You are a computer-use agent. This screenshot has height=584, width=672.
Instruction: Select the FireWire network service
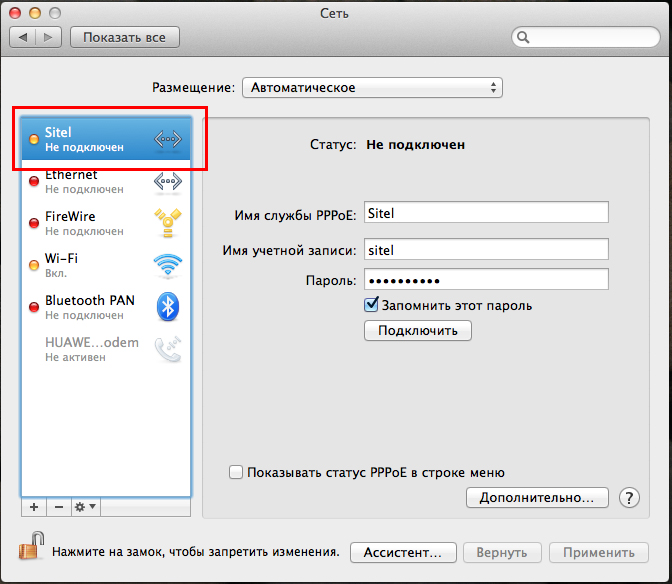(x=105, y=223)
